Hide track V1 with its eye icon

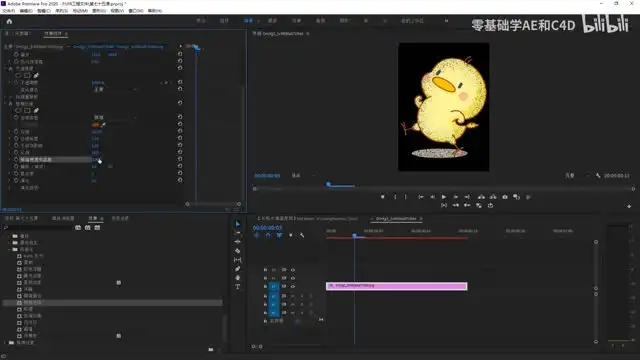click(293, 287)
